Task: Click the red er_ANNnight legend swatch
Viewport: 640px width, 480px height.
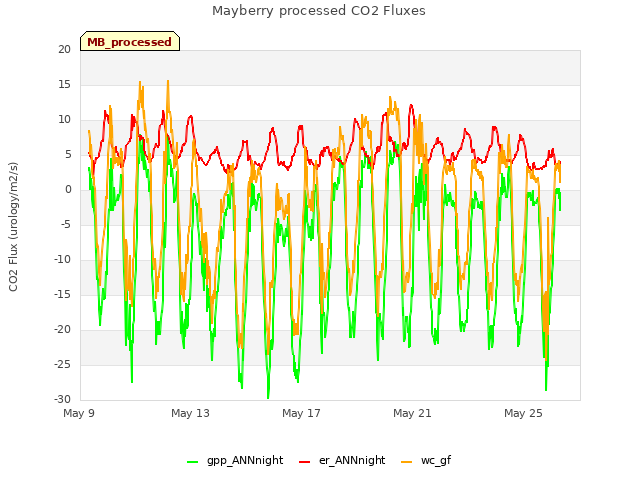Action: pos(304,461)
